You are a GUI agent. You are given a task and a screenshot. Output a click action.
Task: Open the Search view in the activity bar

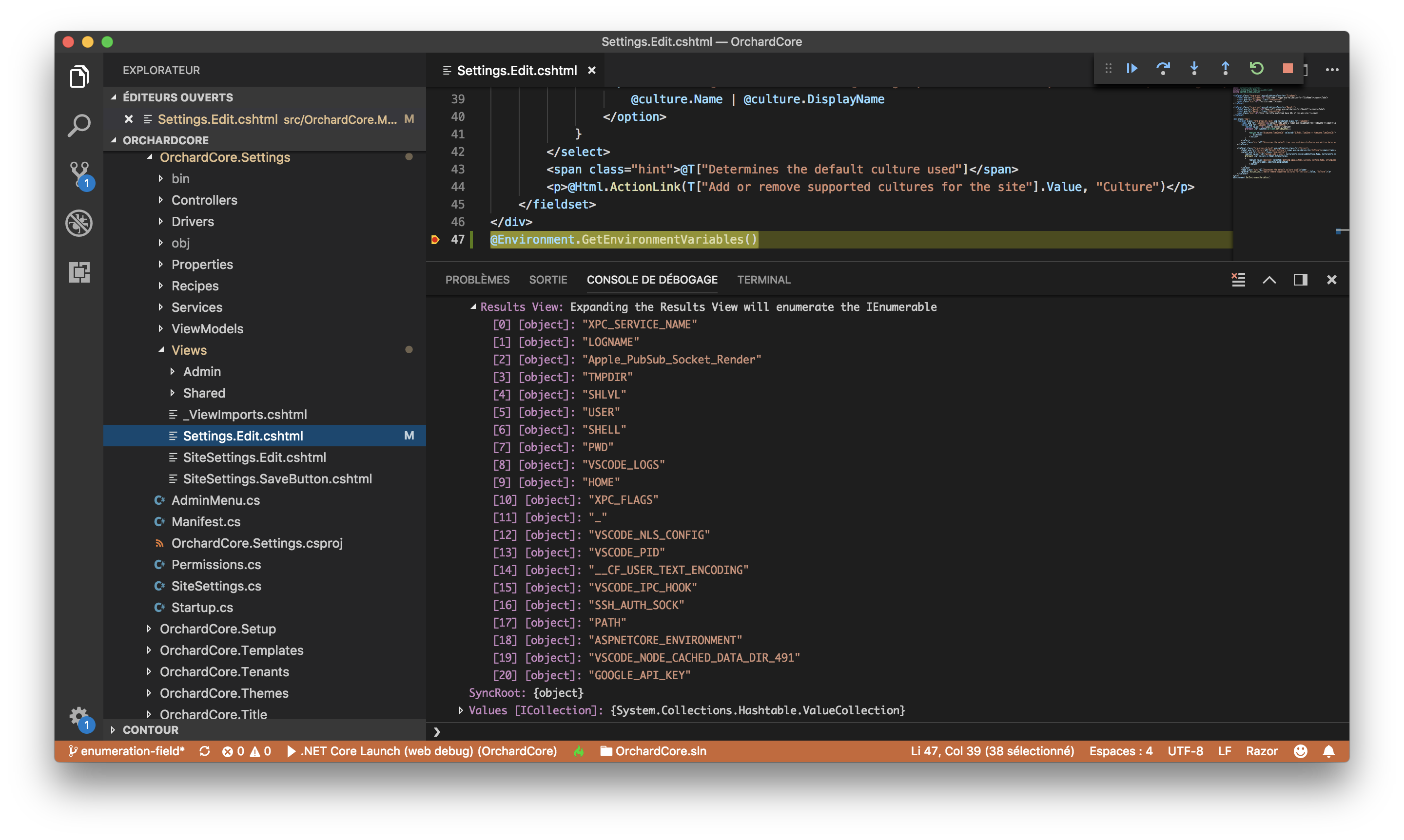pyautogui.click(x=78, y=125)
